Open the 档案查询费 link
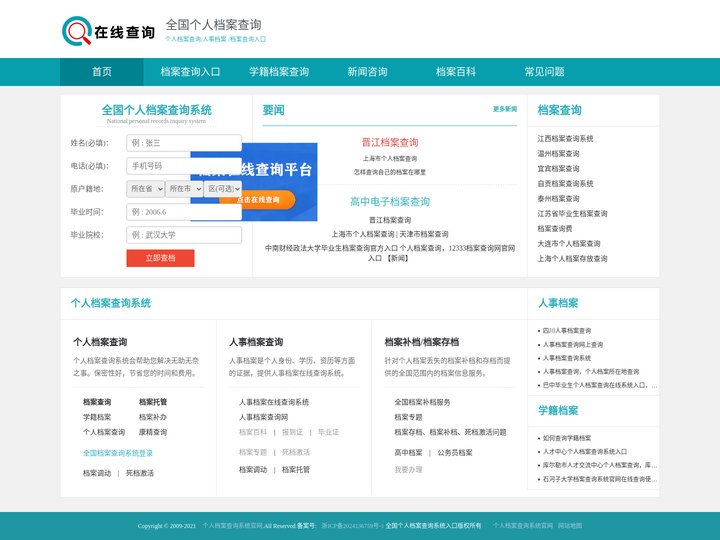Image resolution: width=720 pixels, height=540 pixels. (x=555, y=229)
